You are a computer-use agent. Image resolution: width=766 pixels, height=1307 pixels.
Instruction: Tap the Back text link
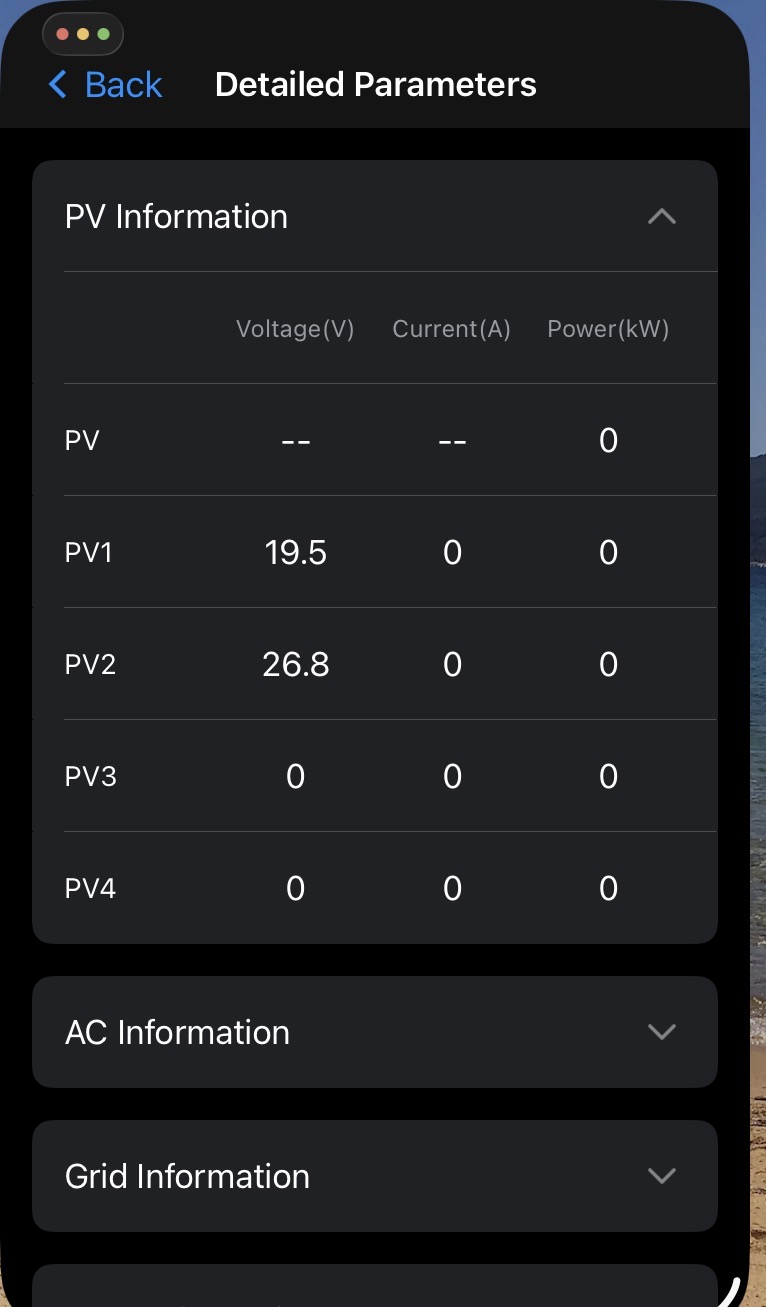coord(123,85)
